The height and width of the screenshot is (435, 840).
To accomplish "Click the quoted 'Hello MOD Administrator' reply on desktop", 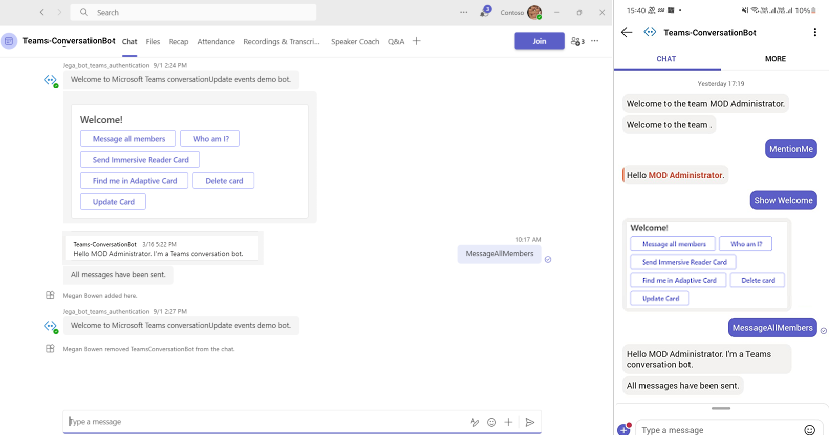I will [x=162, y=249].
